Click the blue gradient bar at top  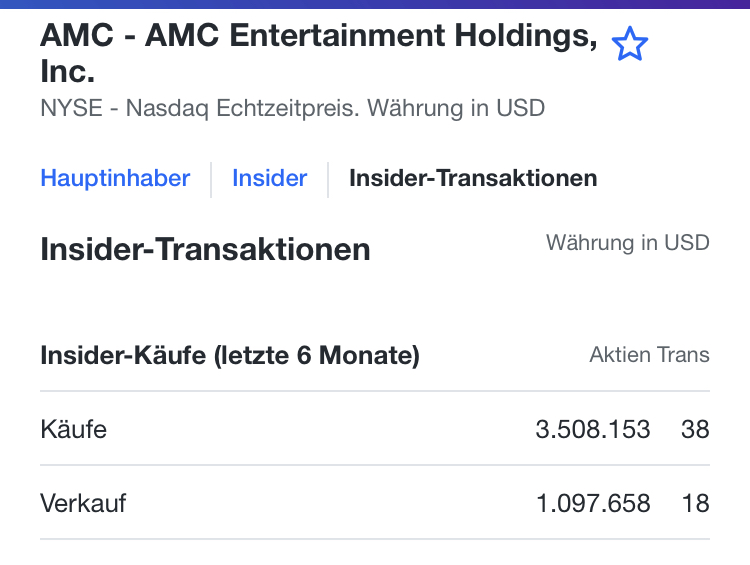(x=375, y=4)
